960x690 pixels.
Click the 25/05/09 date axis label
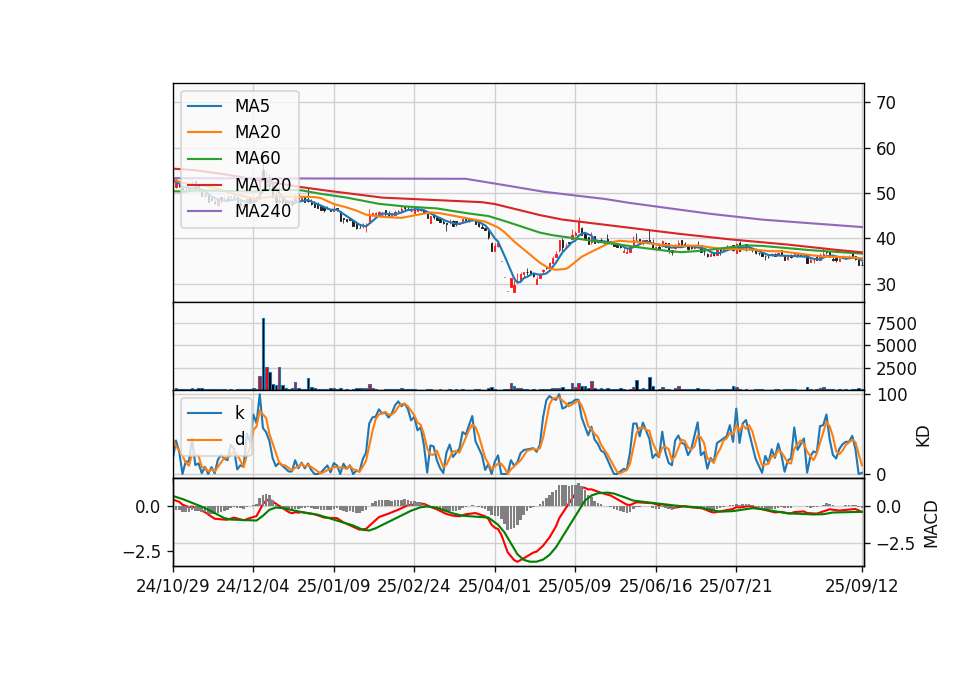click(575, 586)
